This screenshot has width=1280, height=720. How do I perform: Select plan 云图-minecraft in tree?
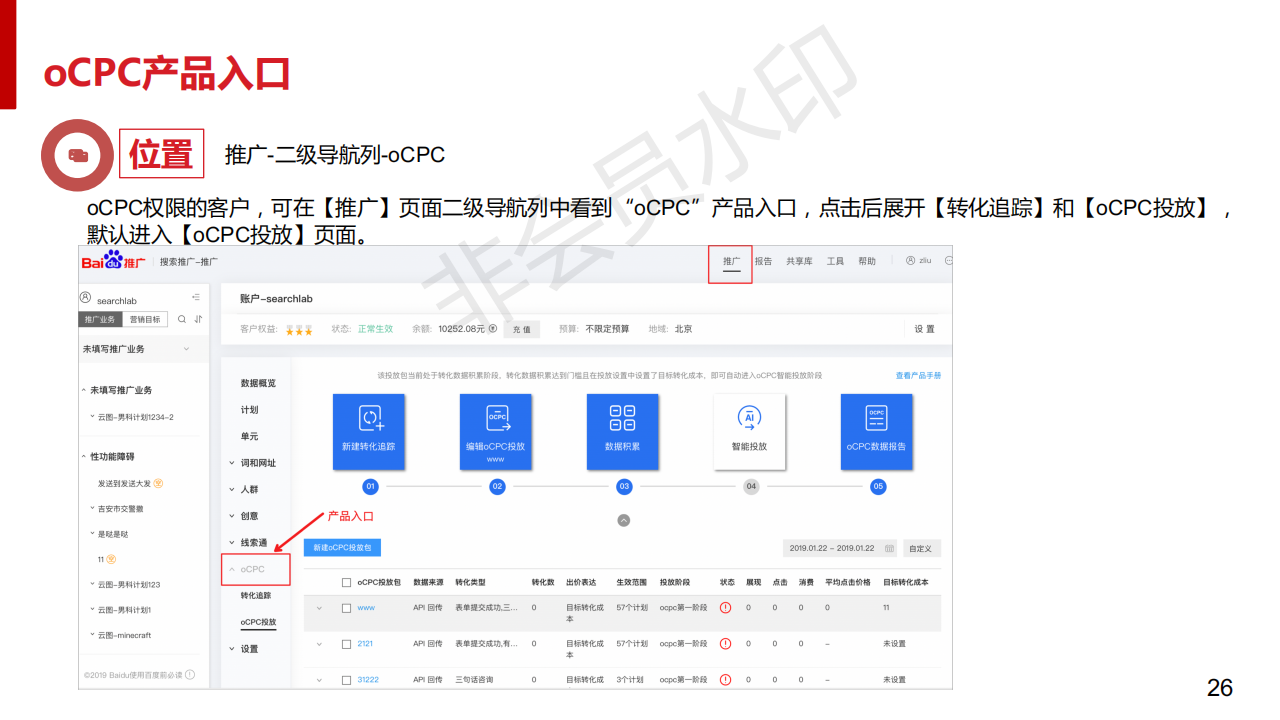(x=124, y=635)
